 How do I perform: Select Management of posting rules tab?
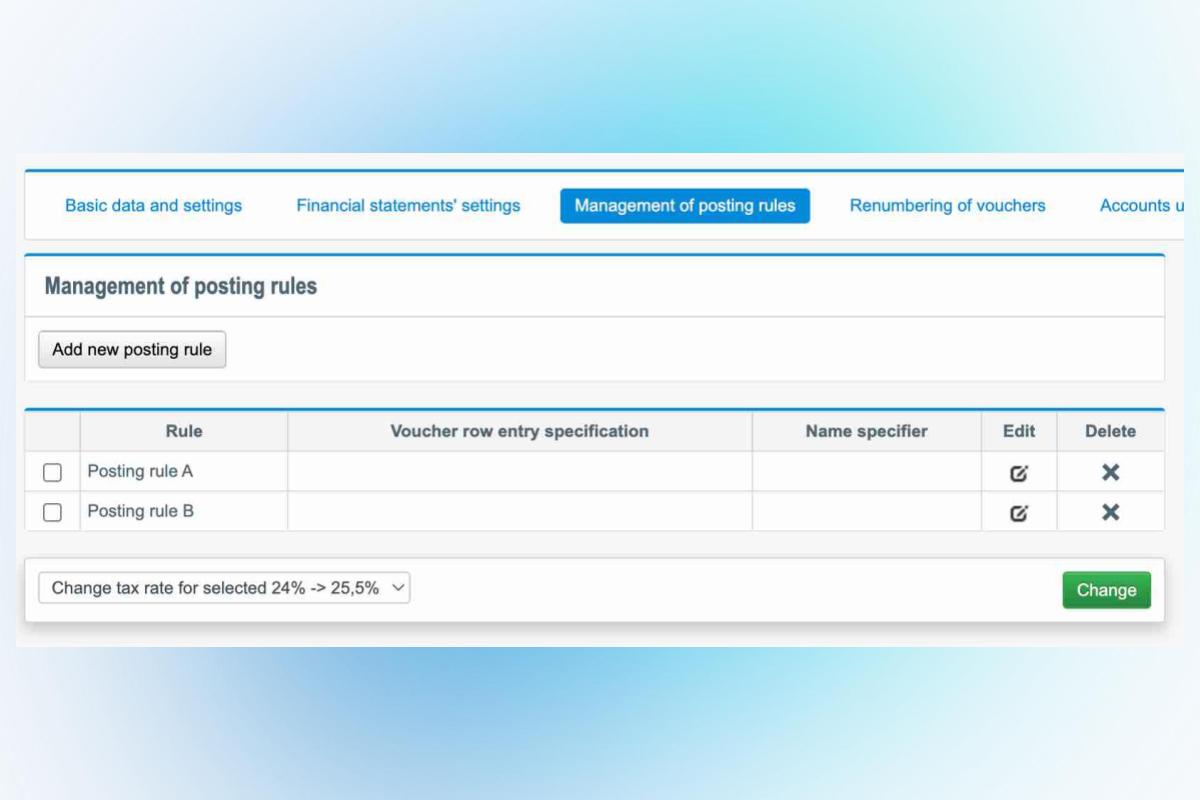tap(685, 205)
